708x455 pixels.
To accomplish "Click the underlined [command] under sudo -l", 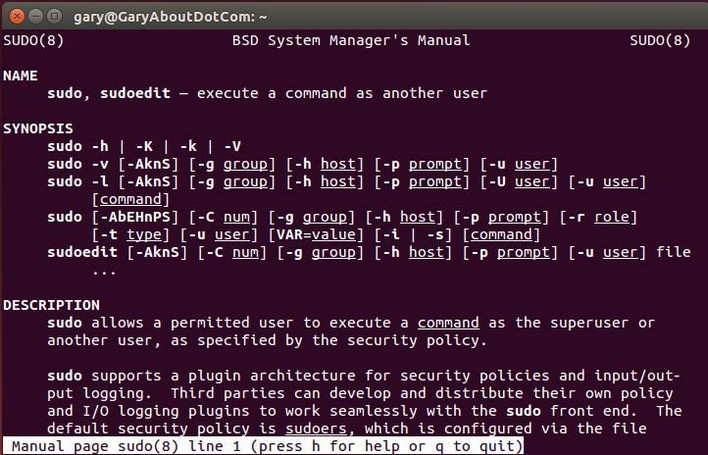I will tap(130, 200).
